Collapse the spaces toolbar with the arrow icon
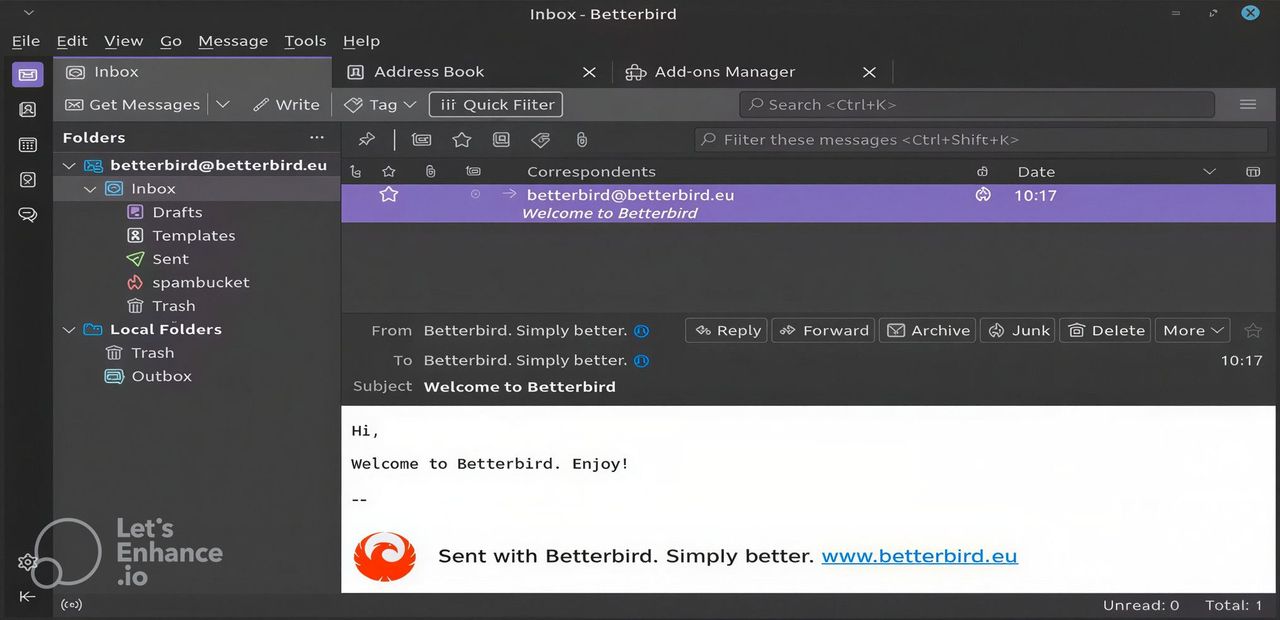 click(27, 596)
